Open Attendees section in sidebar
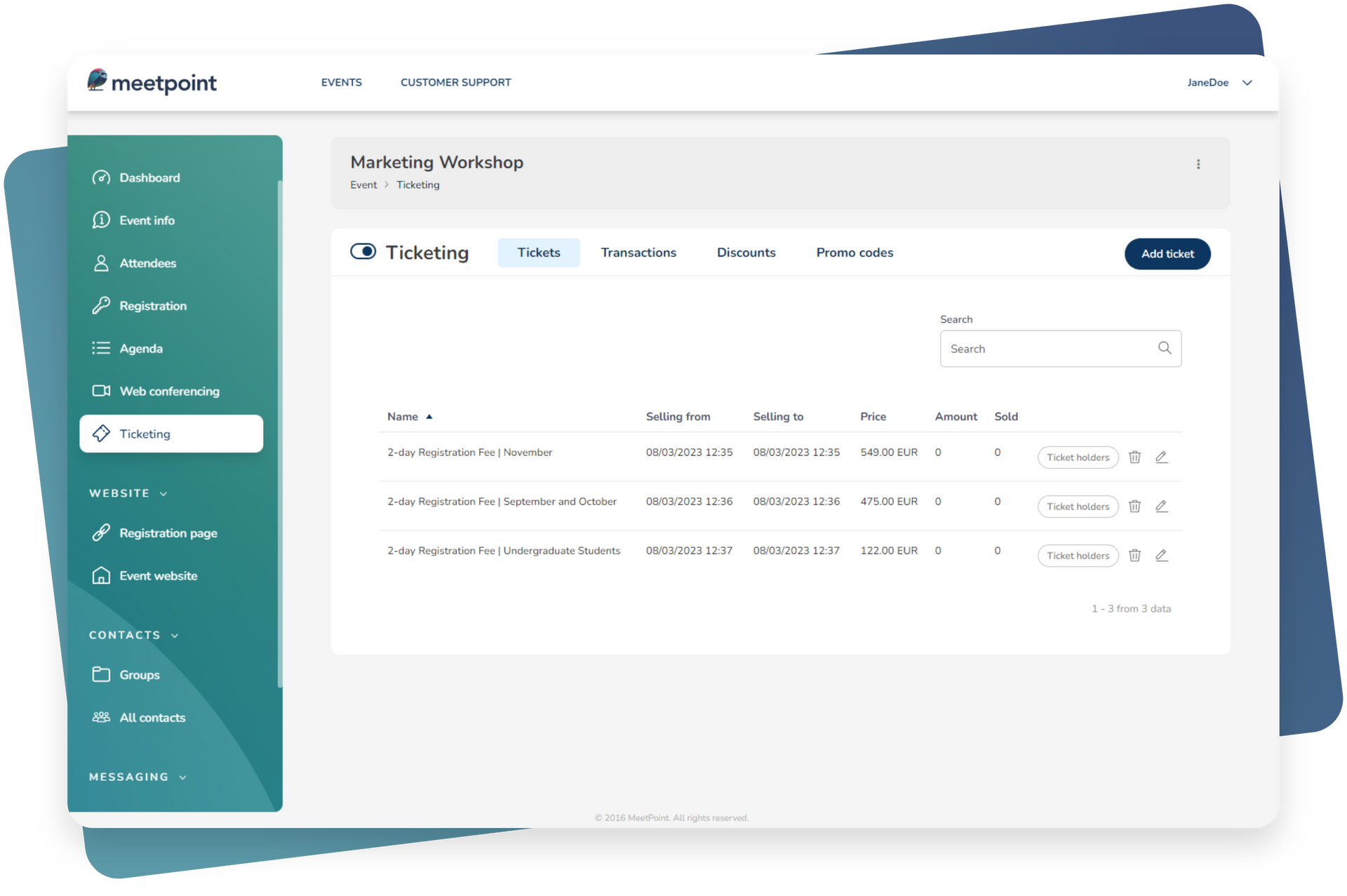Screen dimensions: 1347x896 click(147, 264)
